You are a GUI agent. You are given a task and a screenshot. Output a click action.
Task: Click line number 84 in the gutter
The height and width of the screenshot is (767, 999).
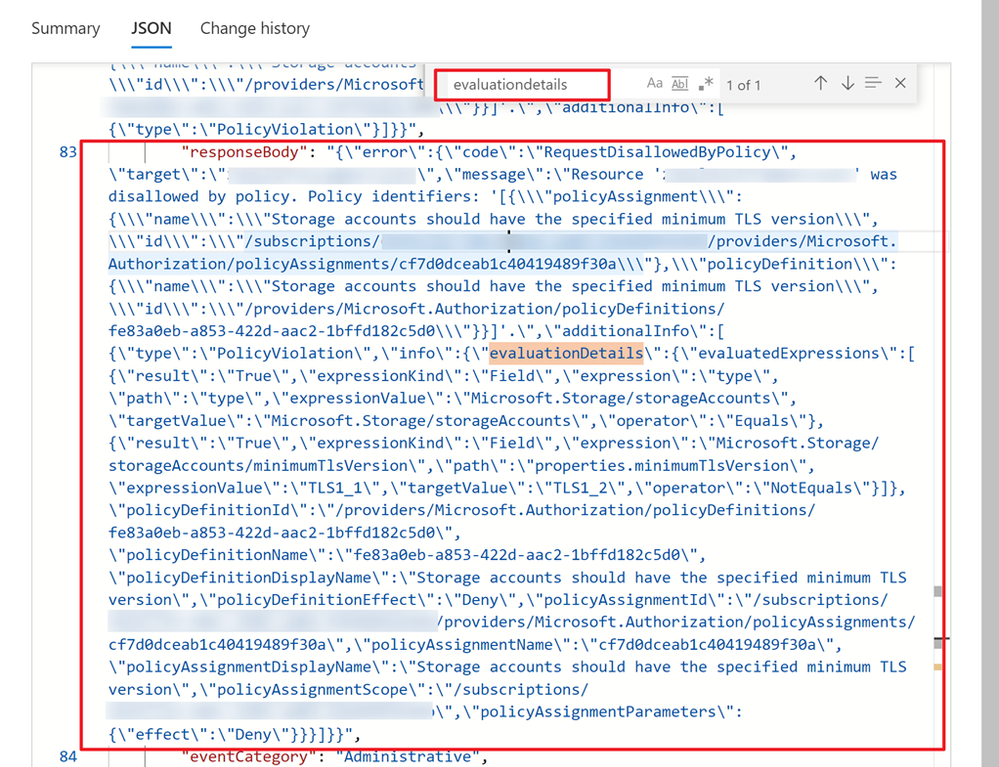(68, 757)
